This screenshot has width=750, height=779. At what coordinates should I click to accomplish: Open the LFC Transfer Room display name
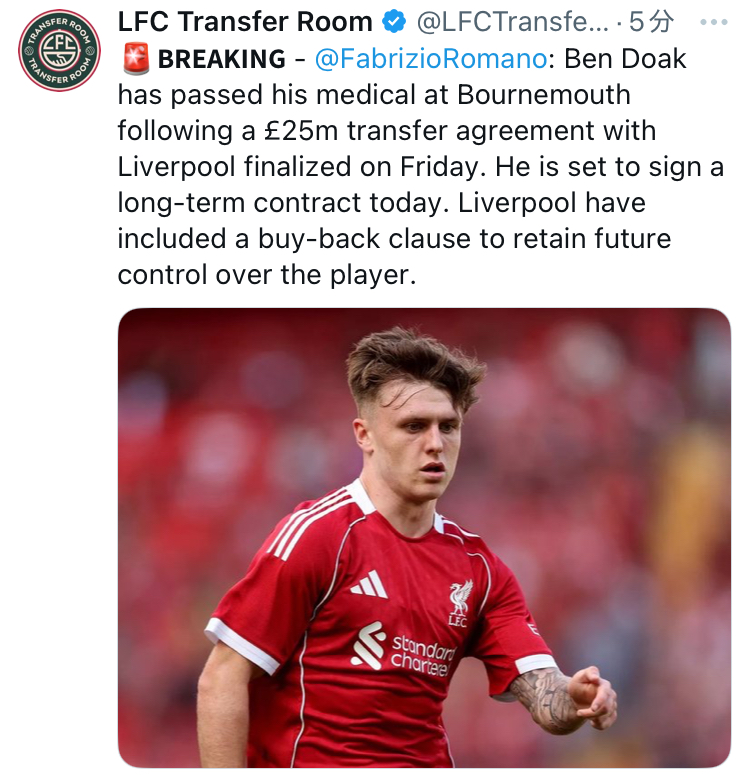(245, 22)
